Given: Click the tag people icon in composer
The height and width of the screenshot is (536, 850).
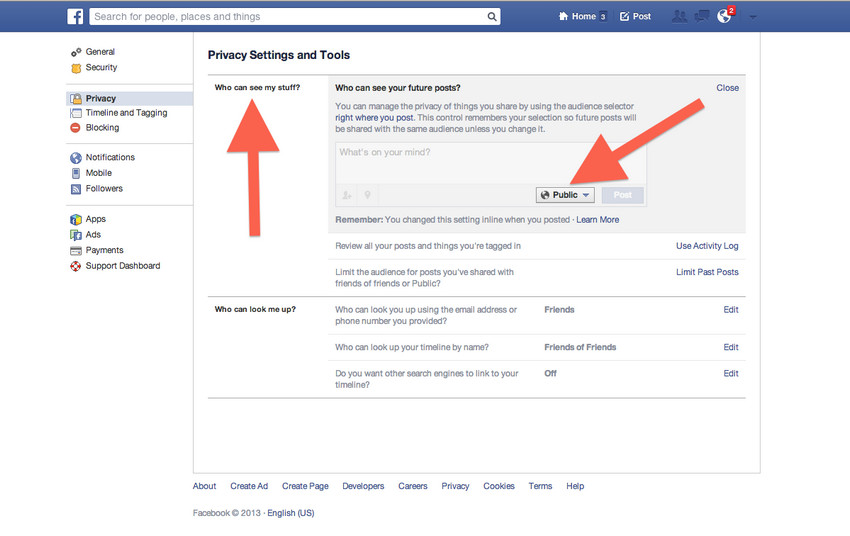Looking at the screenshot, I should [347, 195].
